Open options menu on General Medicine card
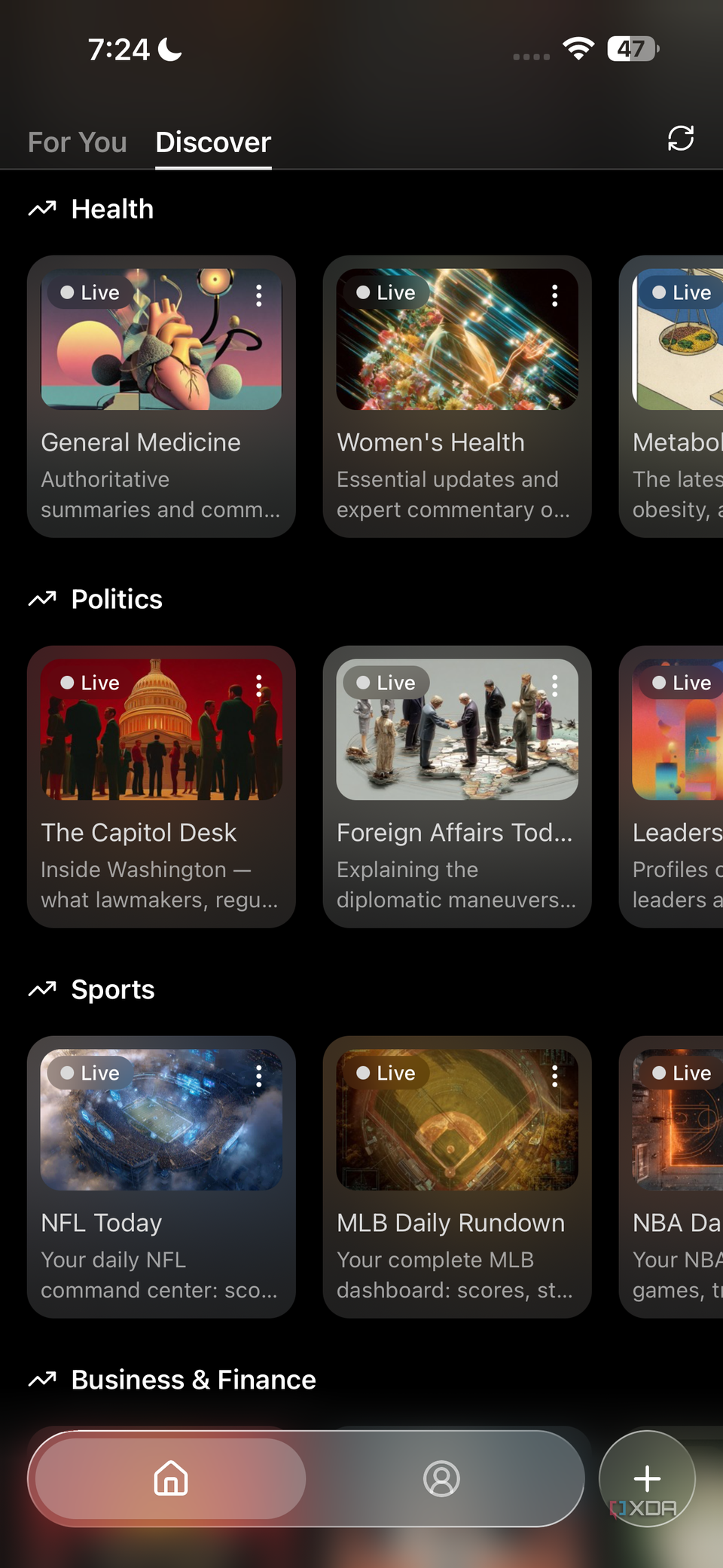Screen dimensions: 723x1568 click(x=259, y=295)
